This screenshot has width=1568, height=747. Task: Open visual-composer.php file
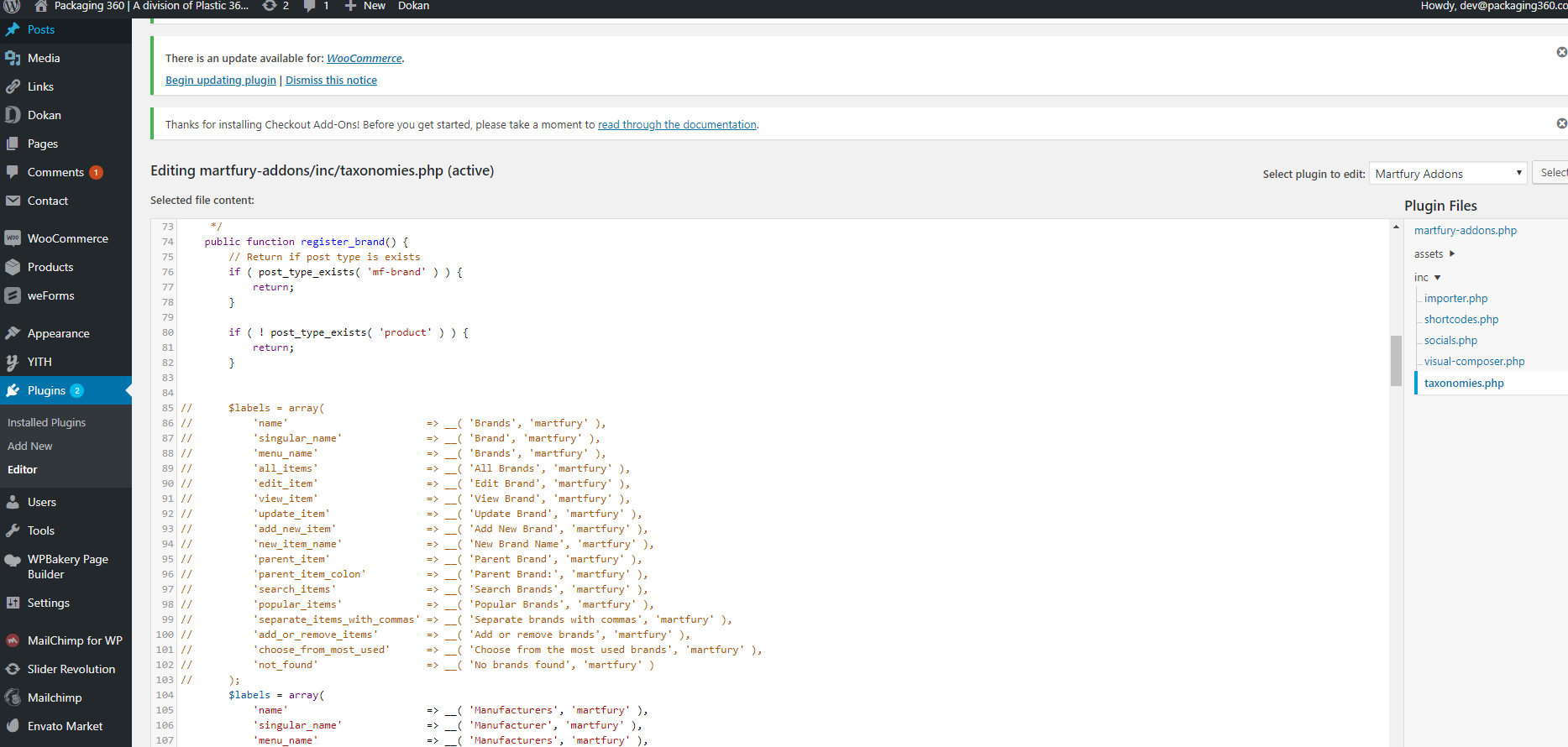(1474, 361)
